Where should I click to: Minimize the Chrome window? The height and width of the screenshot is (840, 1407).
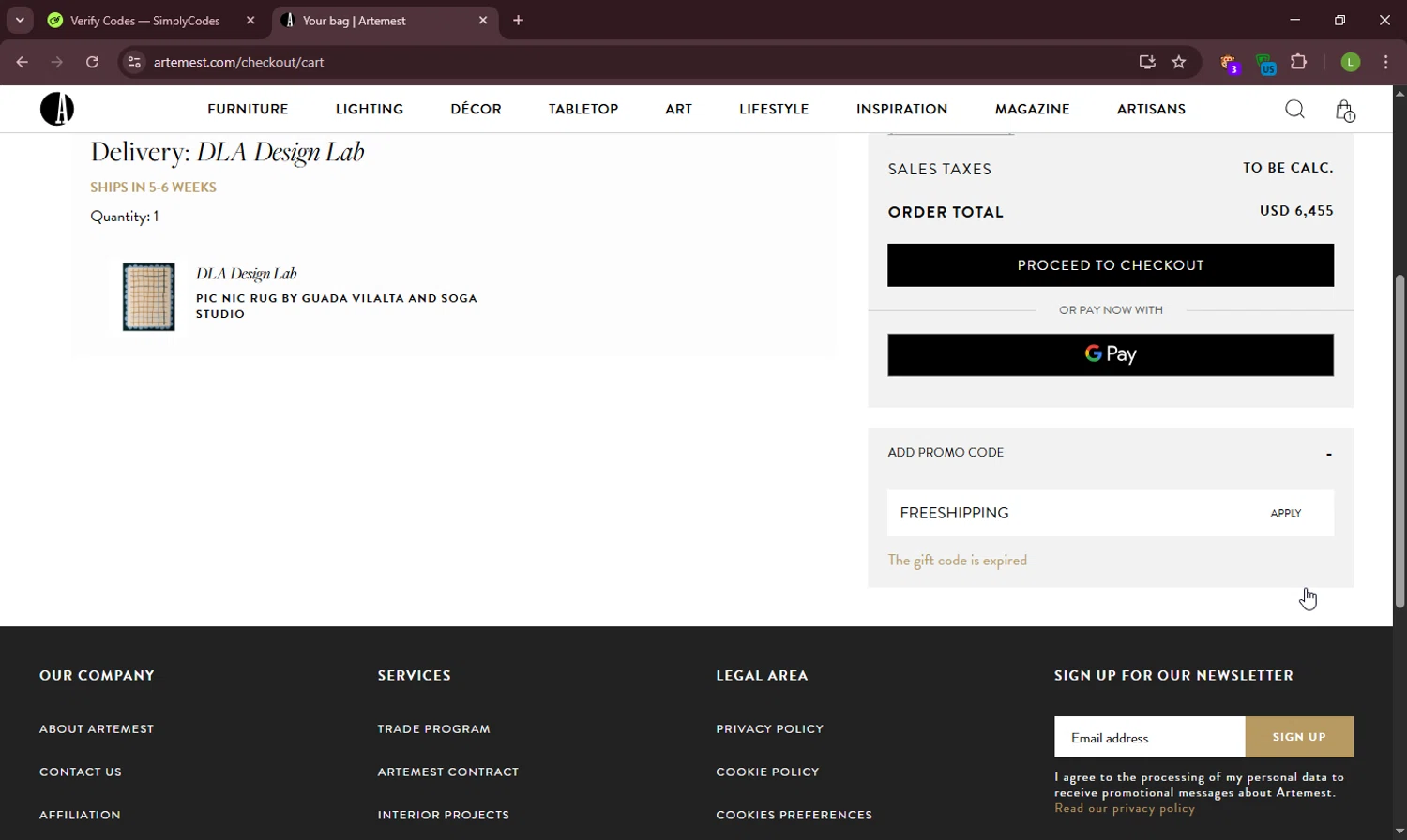point(1294,20)
